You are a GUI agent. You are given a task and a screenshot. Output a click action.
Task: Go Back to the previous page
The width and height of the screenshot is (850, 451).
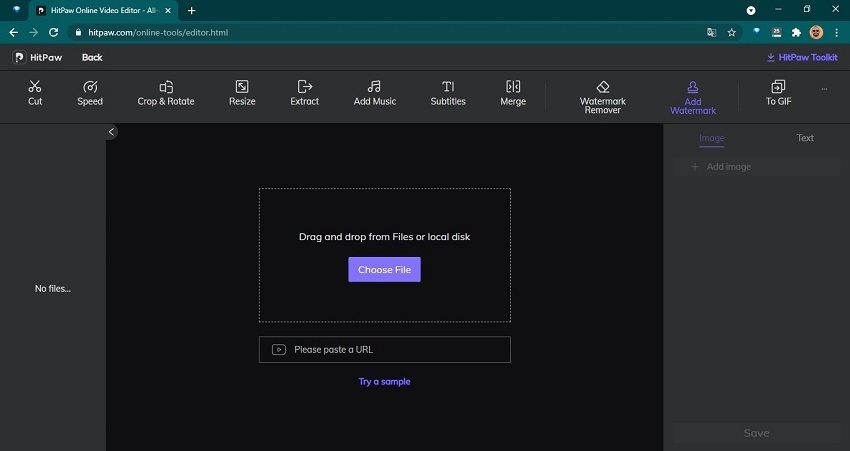click(92, 58)
